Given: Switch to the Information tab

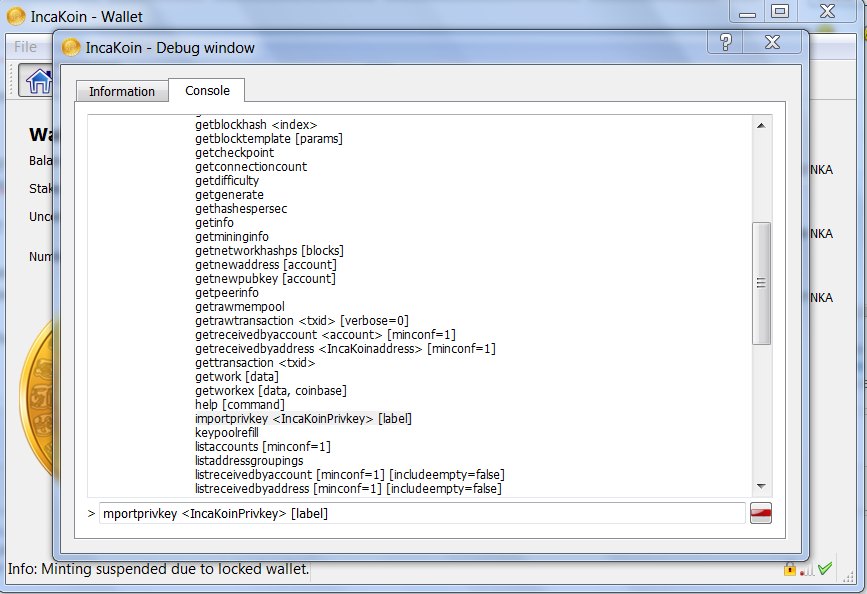Looking at the screenshot, I should [x=122, y=91].
